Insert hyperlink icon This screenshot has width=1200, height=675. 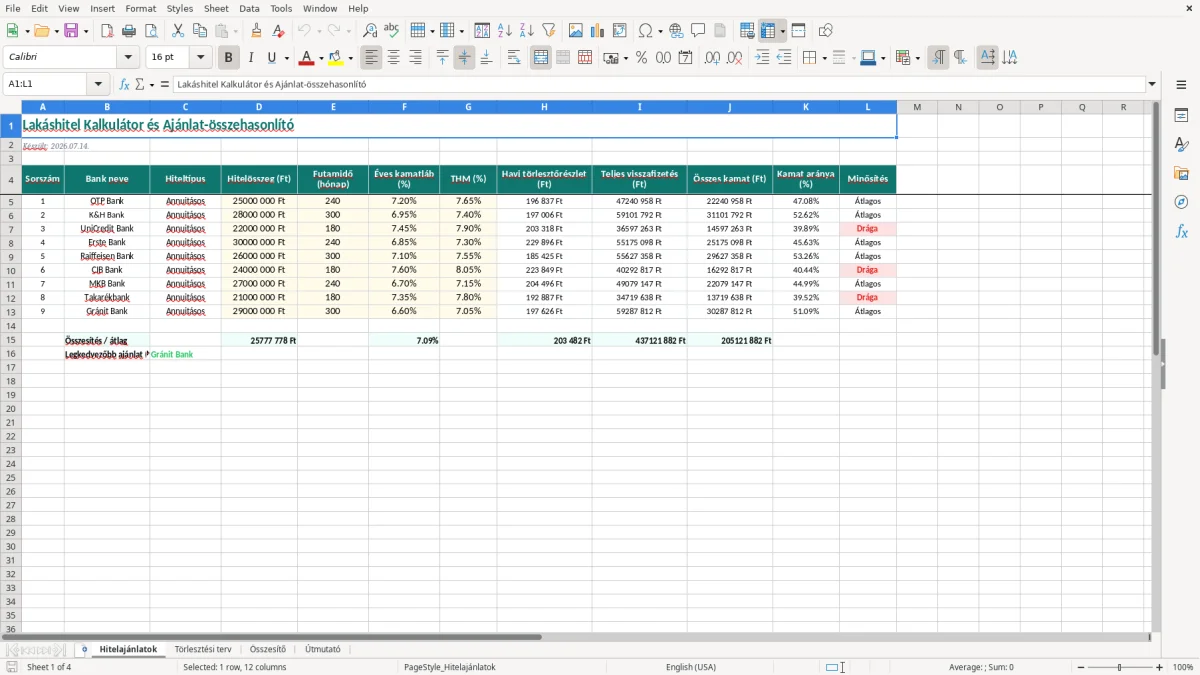(676, 31)
